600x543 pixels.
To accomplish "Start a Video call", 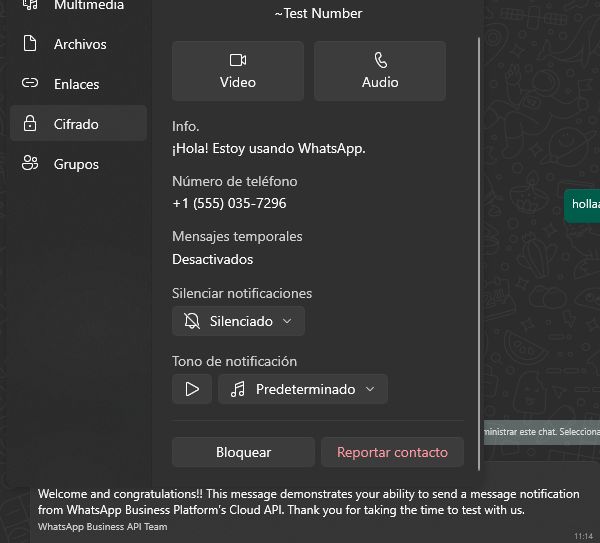I will click(238, 71).
